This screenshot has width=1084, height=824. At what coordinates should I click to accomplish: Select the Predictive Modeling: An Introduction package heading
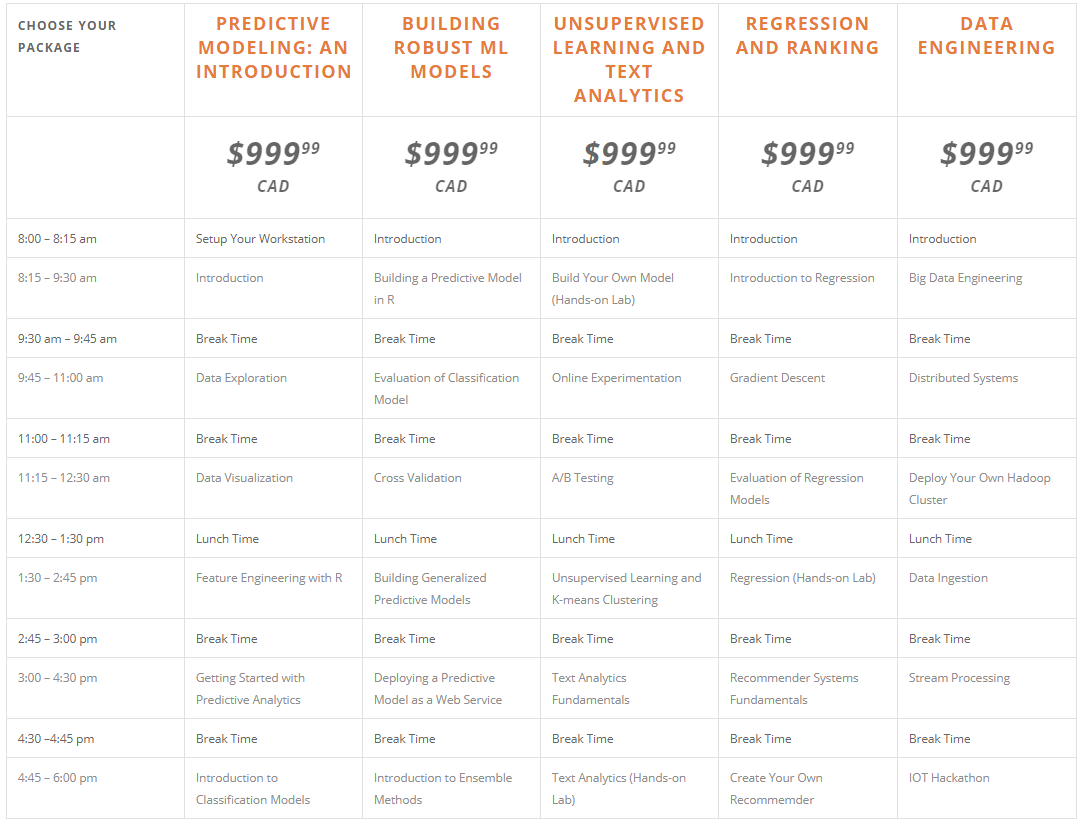pos(273,48)
